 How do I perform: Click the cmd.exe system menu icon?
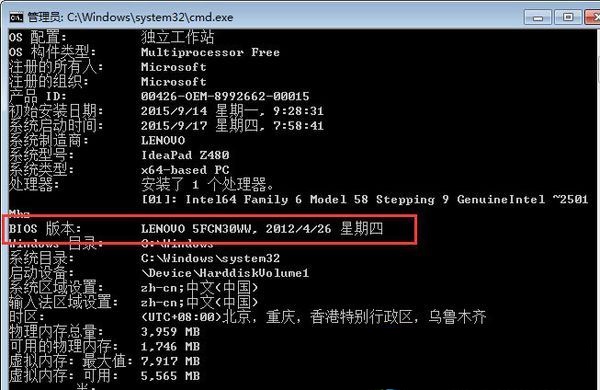click(x=16, y=17)
